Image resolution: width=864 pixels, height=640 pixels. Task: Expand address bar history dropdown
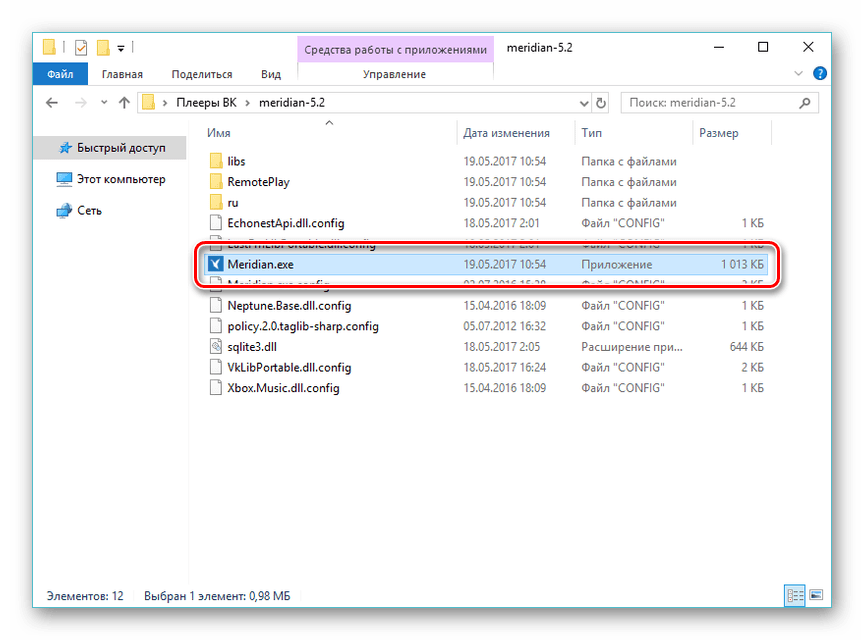click(584, 103)
